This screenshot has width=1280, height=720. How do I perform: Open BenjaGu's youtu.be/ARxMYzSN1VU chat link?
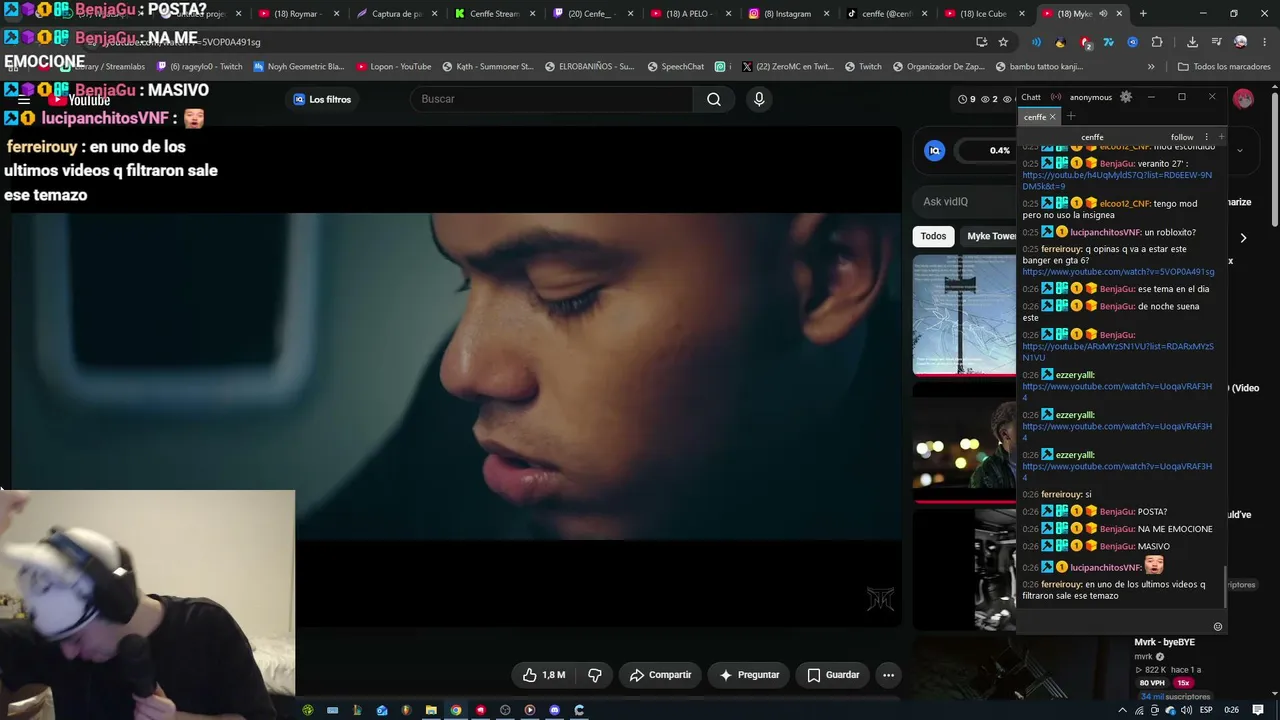coord(1118,352)
